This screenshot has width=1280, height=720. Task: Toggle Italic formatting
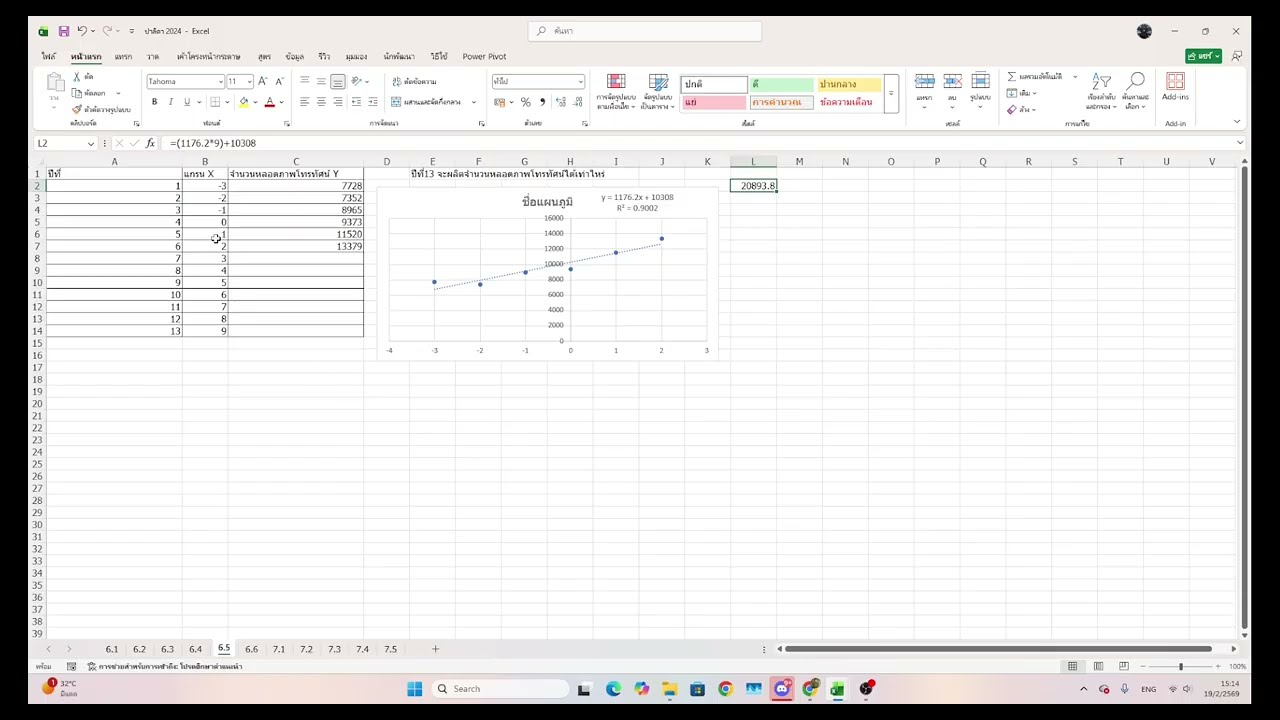click(x=170, y=102)
